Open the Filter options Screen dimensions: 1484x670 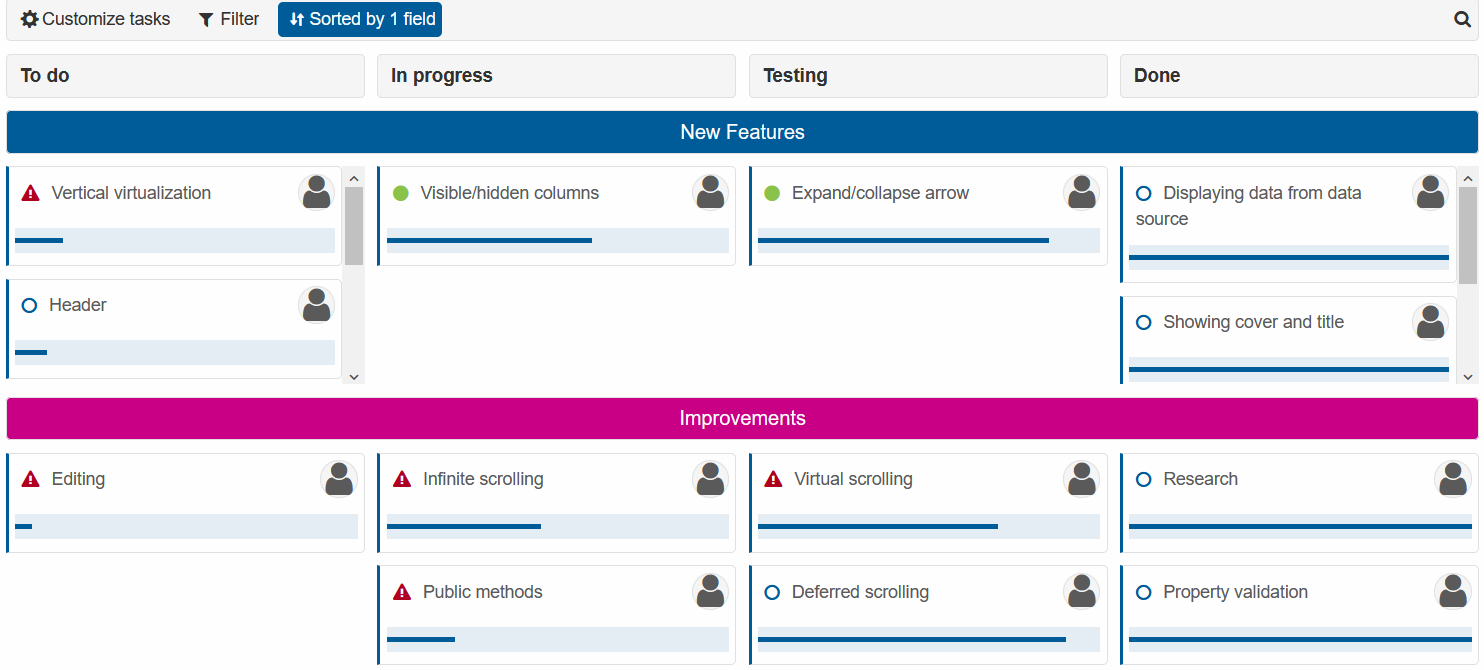pyautogui.click(x=229, y=19)
